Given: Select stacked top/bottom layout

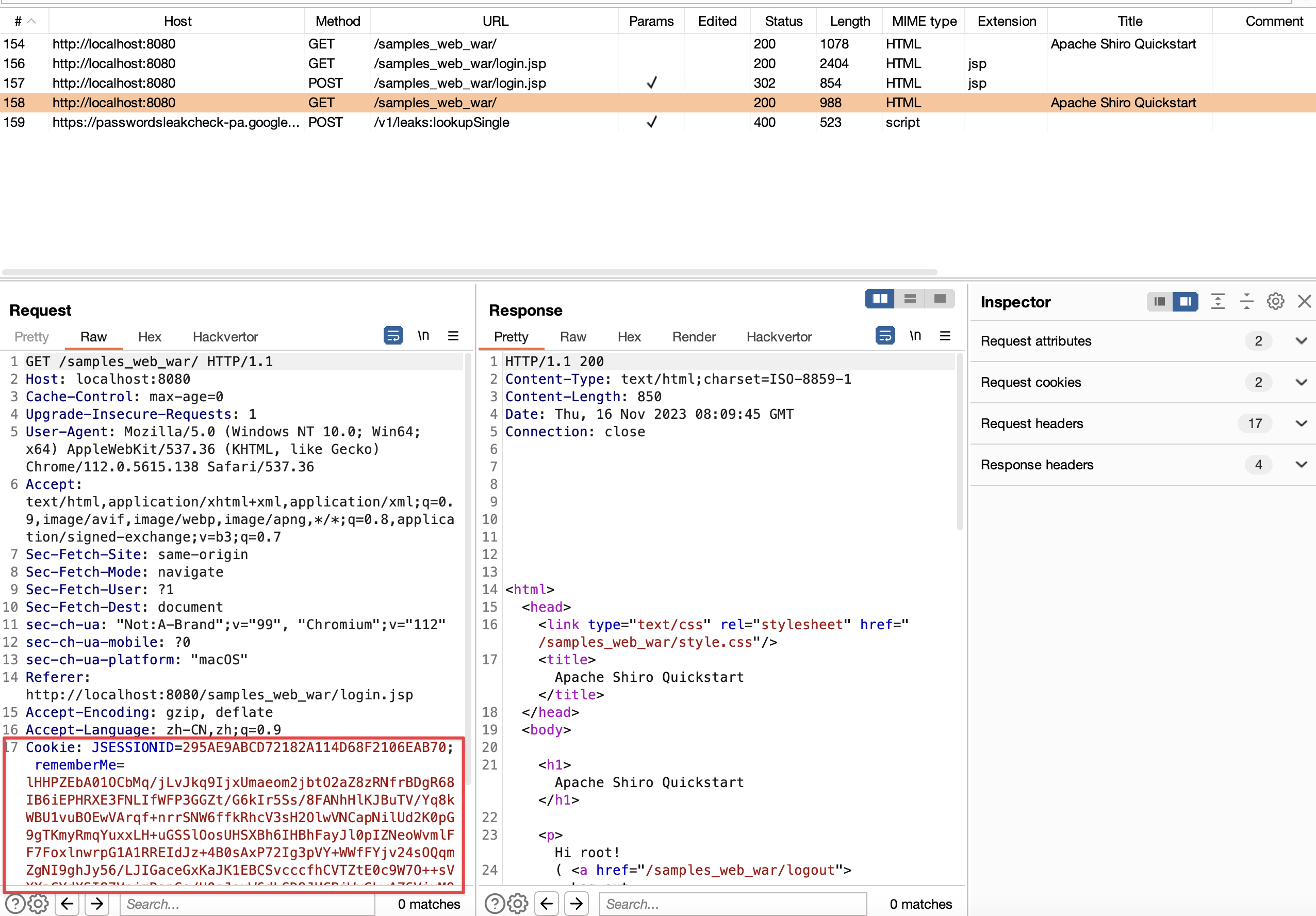Looking at the screenshot, I should pos(910,299).
